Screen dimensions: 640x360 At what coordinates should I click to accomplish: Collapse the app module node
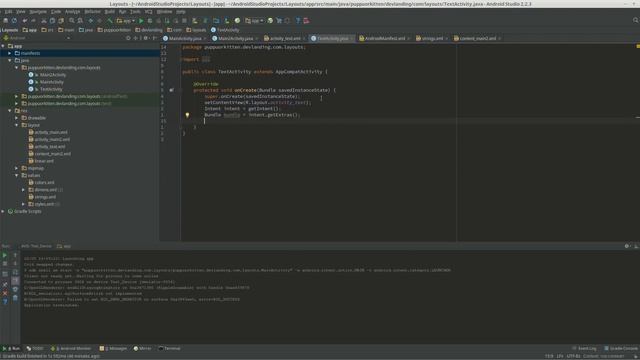coord(3,46)
